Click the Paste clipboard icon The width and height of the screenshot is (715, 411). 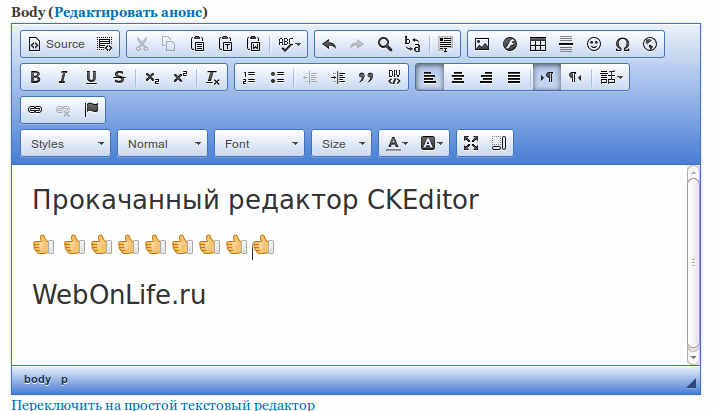click(x=197, y=44)
